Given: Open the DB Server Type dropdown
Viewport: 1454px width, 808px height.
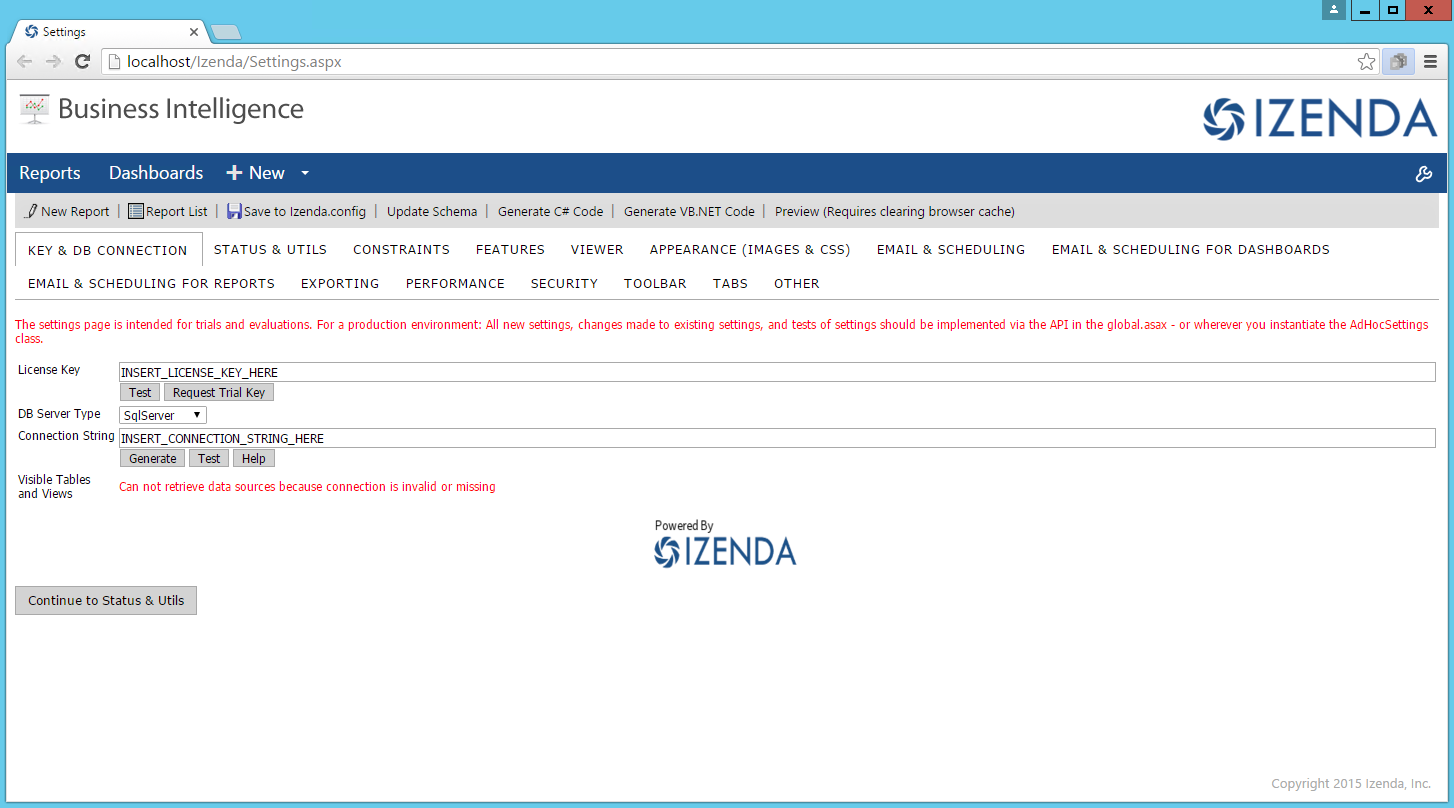Looking at the screenshot, I should (163, 415).
